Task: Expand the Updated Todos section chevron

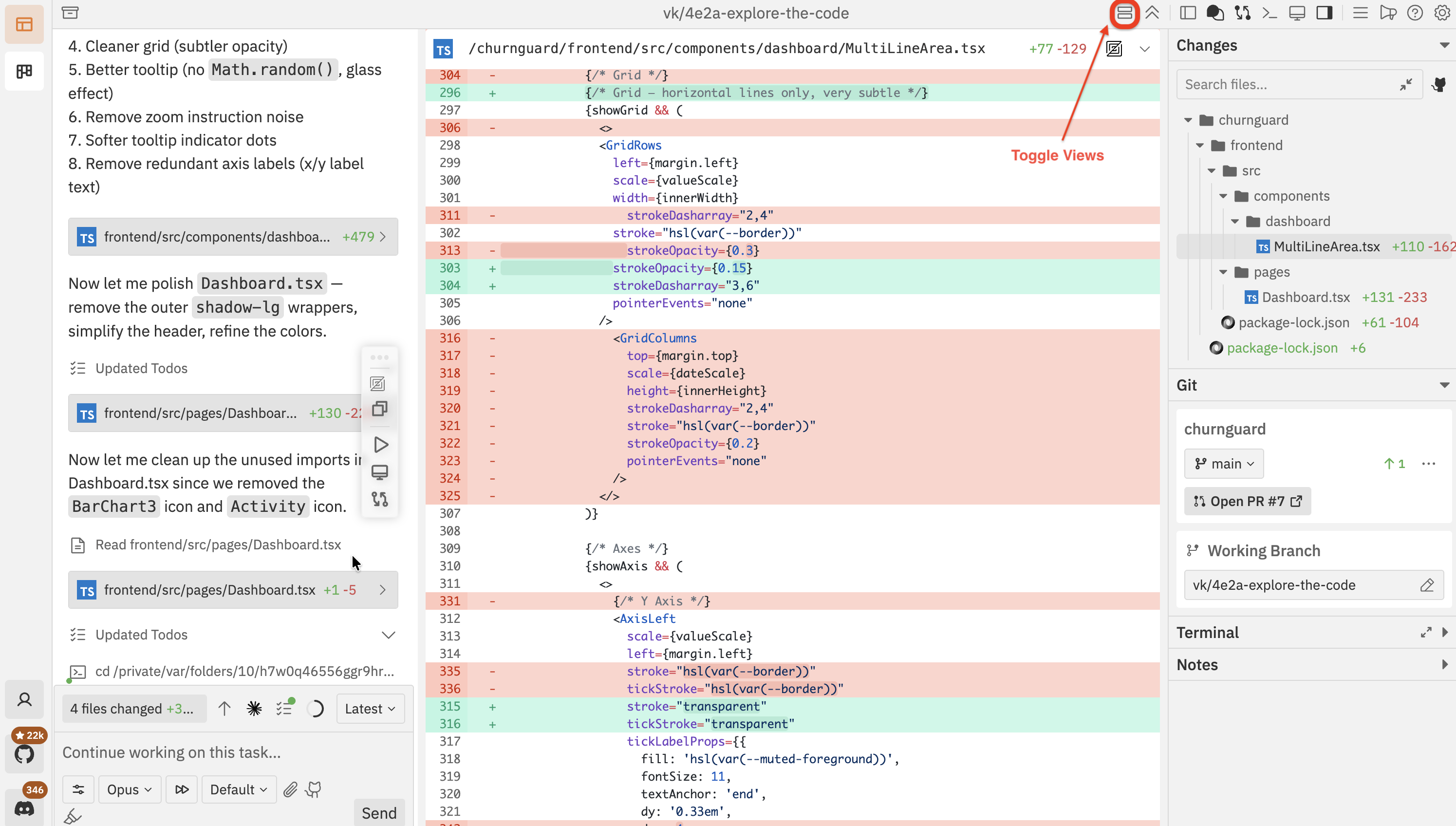Action: click(x=389, y=634)
